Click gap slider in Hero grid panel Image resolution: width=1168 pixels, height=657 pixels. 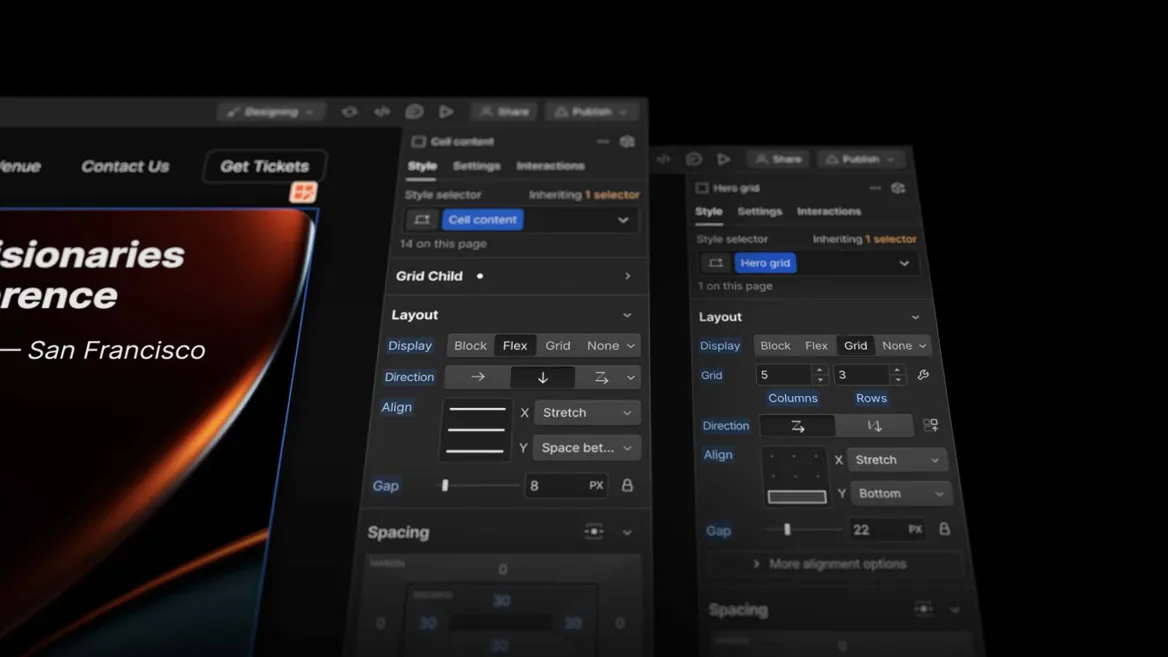(x=804, y=530)
